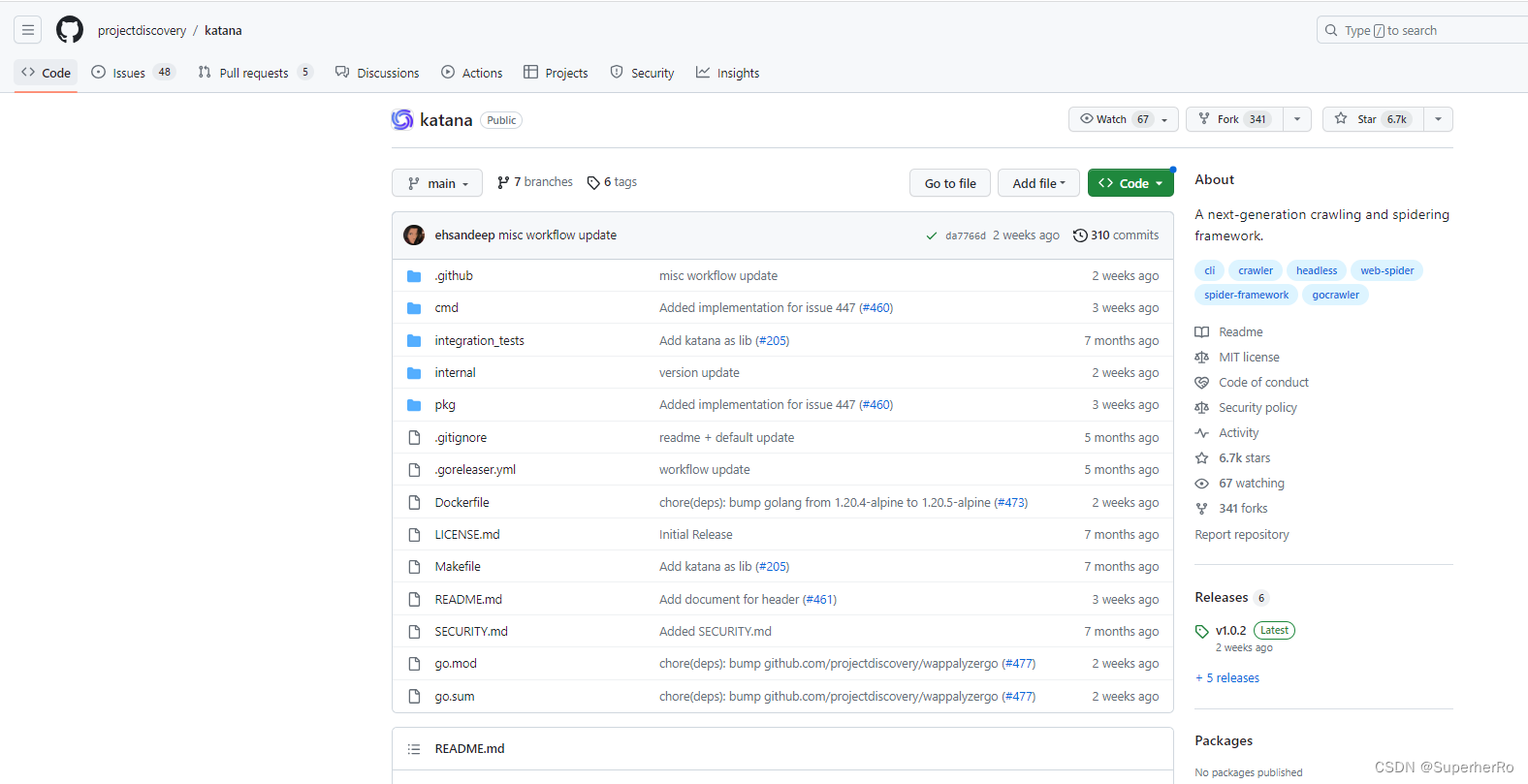The width and height of the screenshot is (1528, 784).
Task: Open the Pull requests tab
Action: (255, 73)
